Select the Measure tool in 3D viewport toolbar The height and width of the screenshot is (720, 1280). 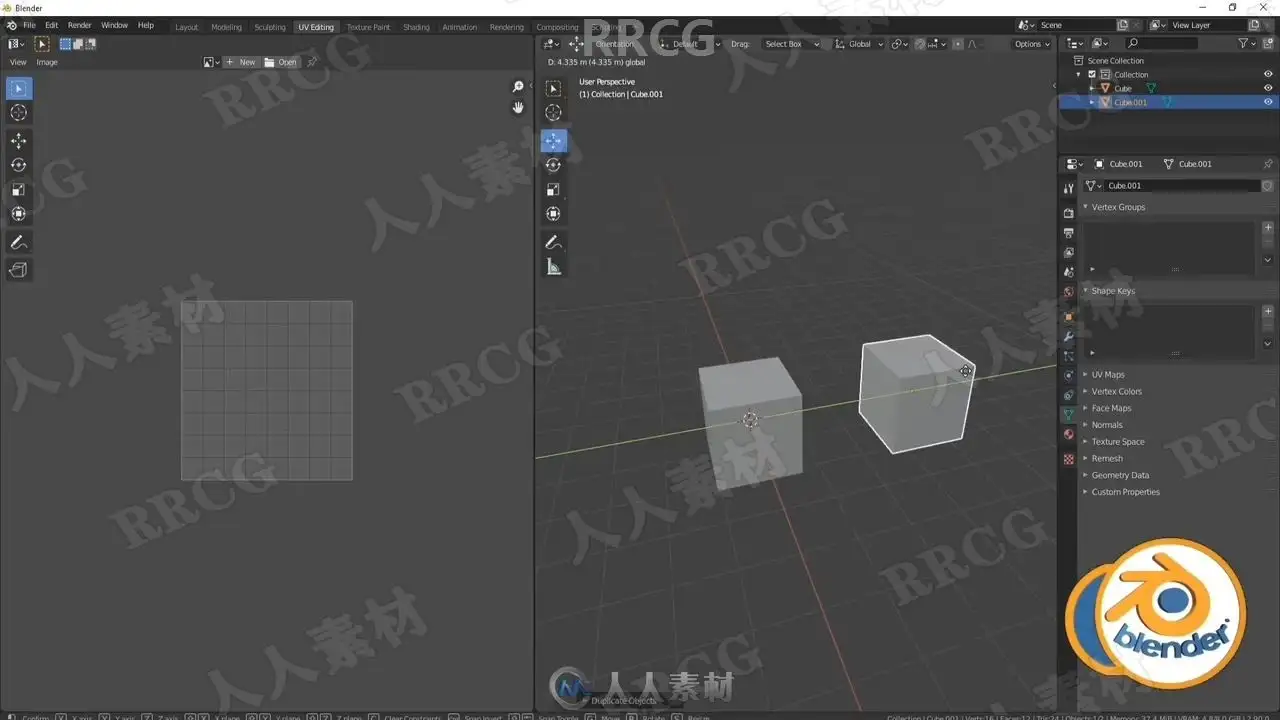coord(553,267)
